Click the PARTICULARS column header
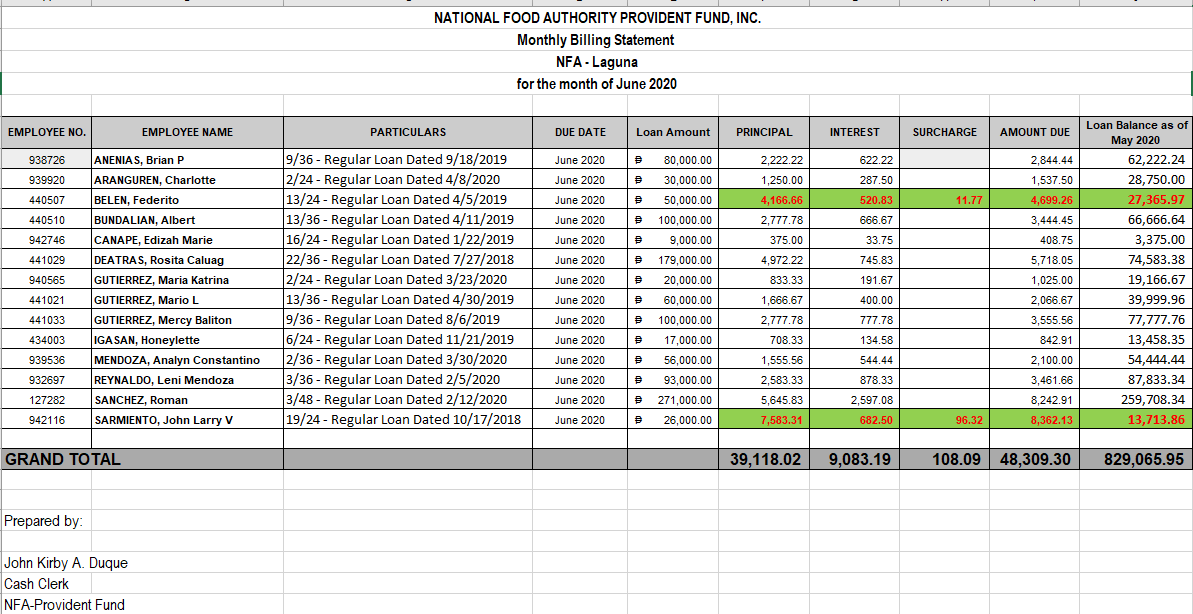 408,132
